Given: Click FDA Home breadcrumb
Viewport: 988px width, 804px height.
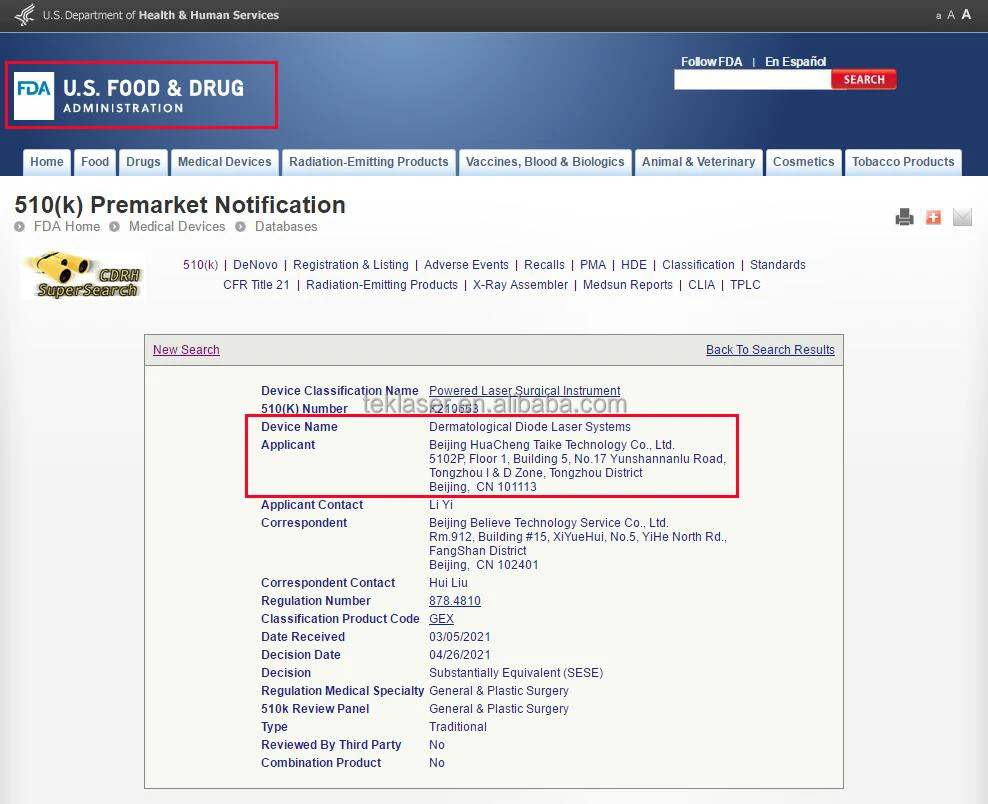Looking at the screenshot, I should [67, 227].
